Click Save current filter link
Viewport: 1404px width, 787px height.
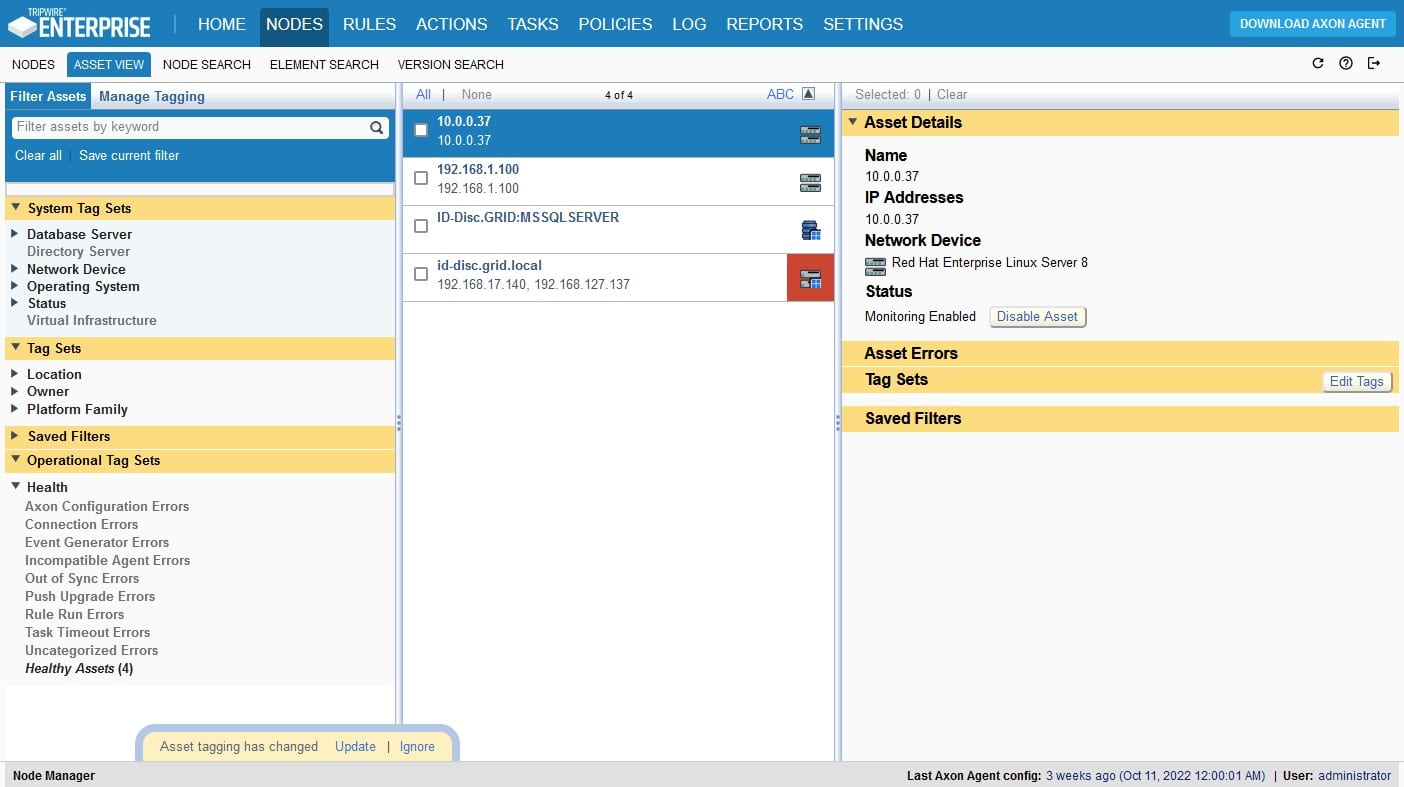coord(129,155)
